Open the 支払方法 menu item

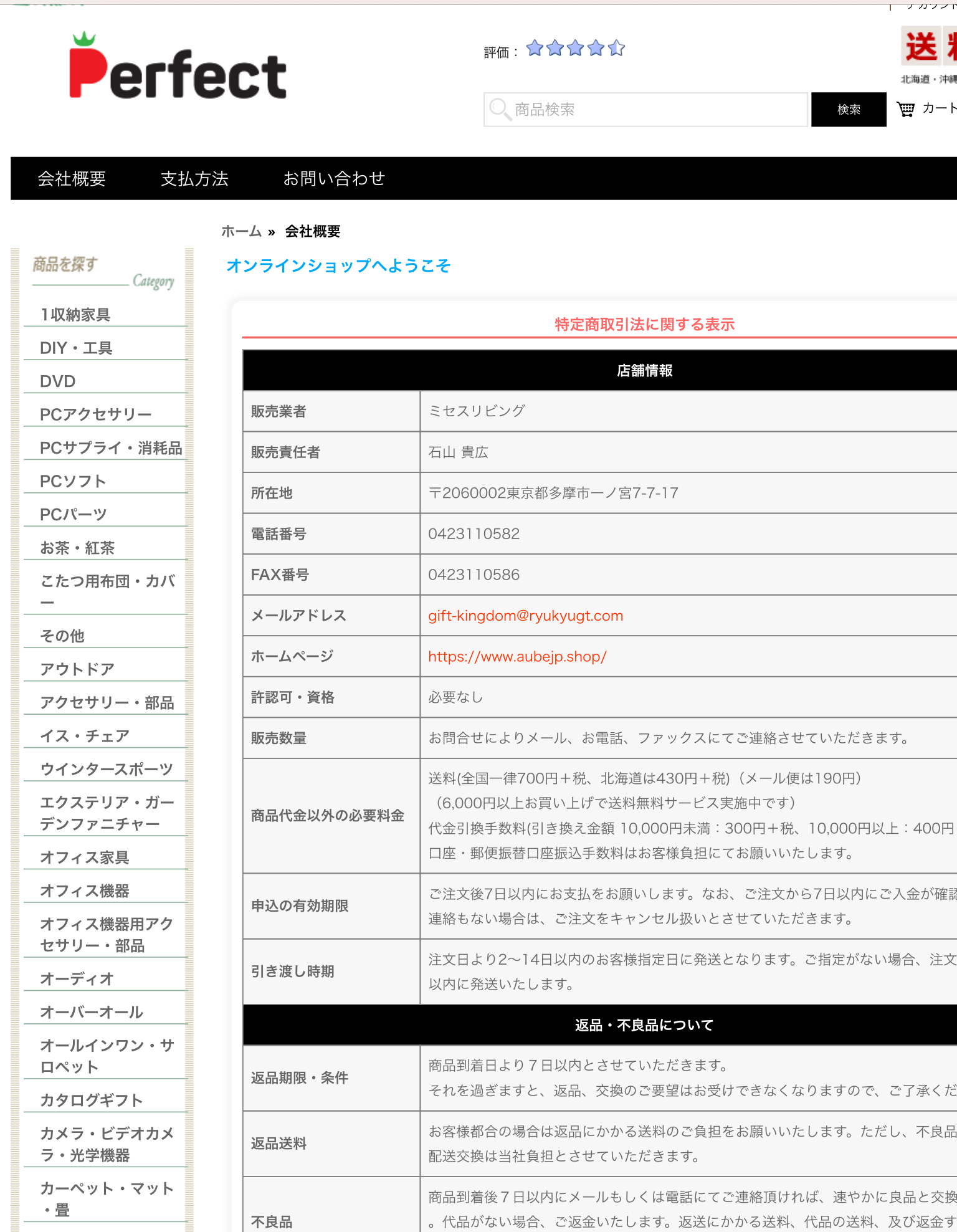(194, 179)
